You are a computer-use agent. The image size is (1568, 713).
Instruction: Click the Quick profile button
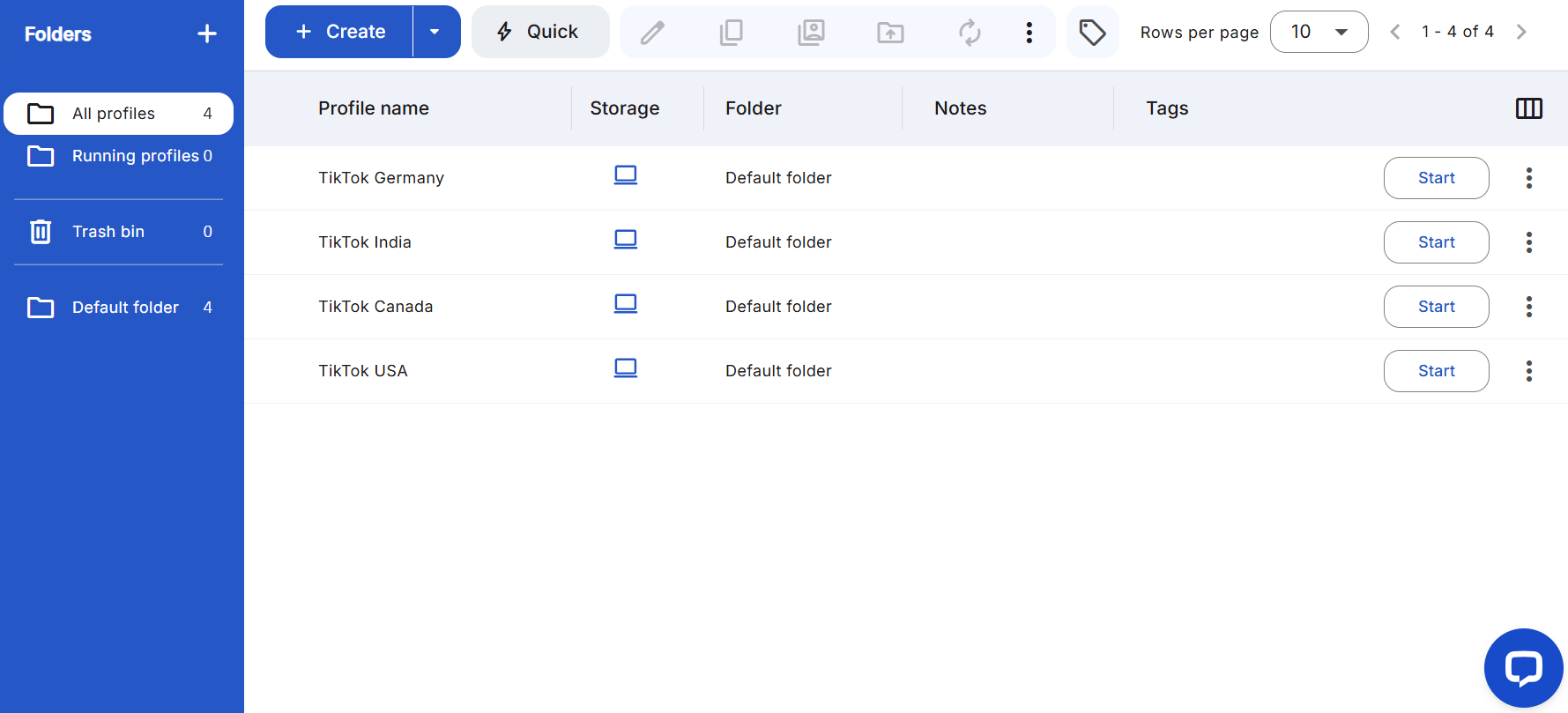540,32
